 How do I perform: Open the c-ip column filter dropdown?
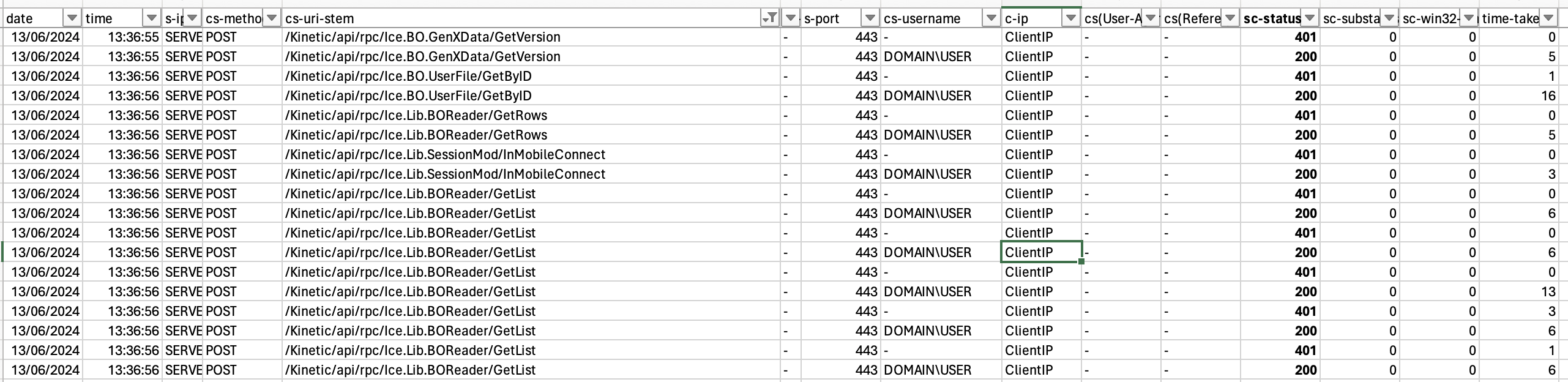tap(1070, 18)
